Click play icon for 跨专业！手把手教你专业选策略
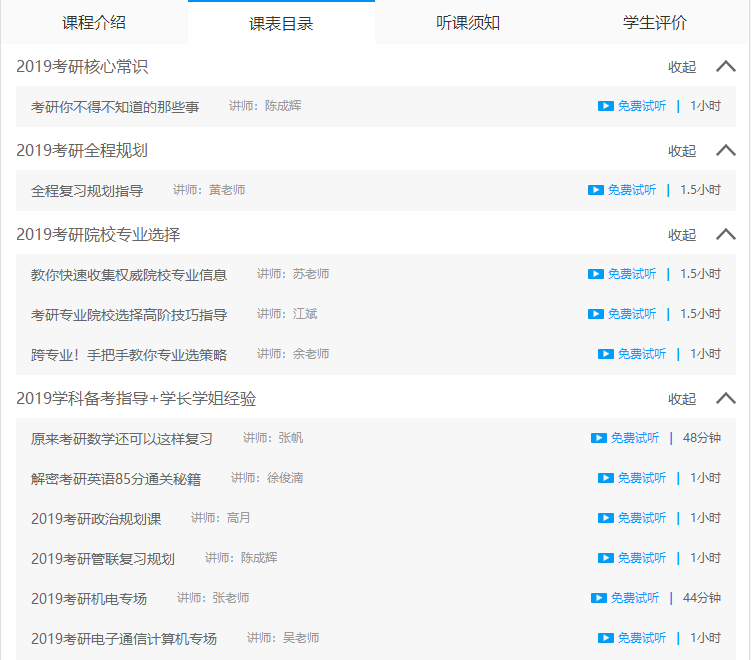The width and height of the screenshot is (751, 660). (605, 354)
